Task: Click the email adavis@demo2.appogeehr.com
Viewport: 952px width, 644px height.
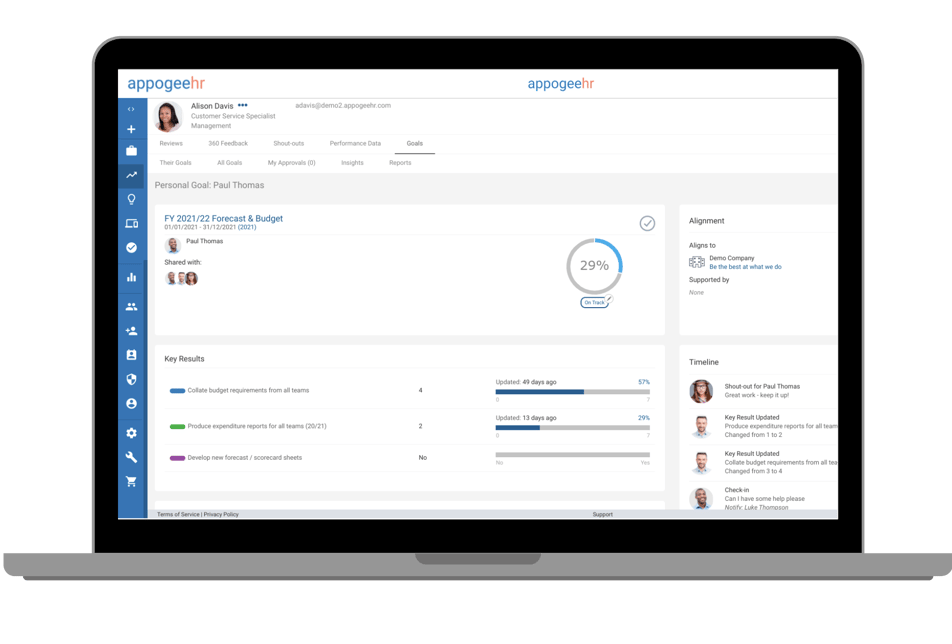Action: click(x=343, y=106)
